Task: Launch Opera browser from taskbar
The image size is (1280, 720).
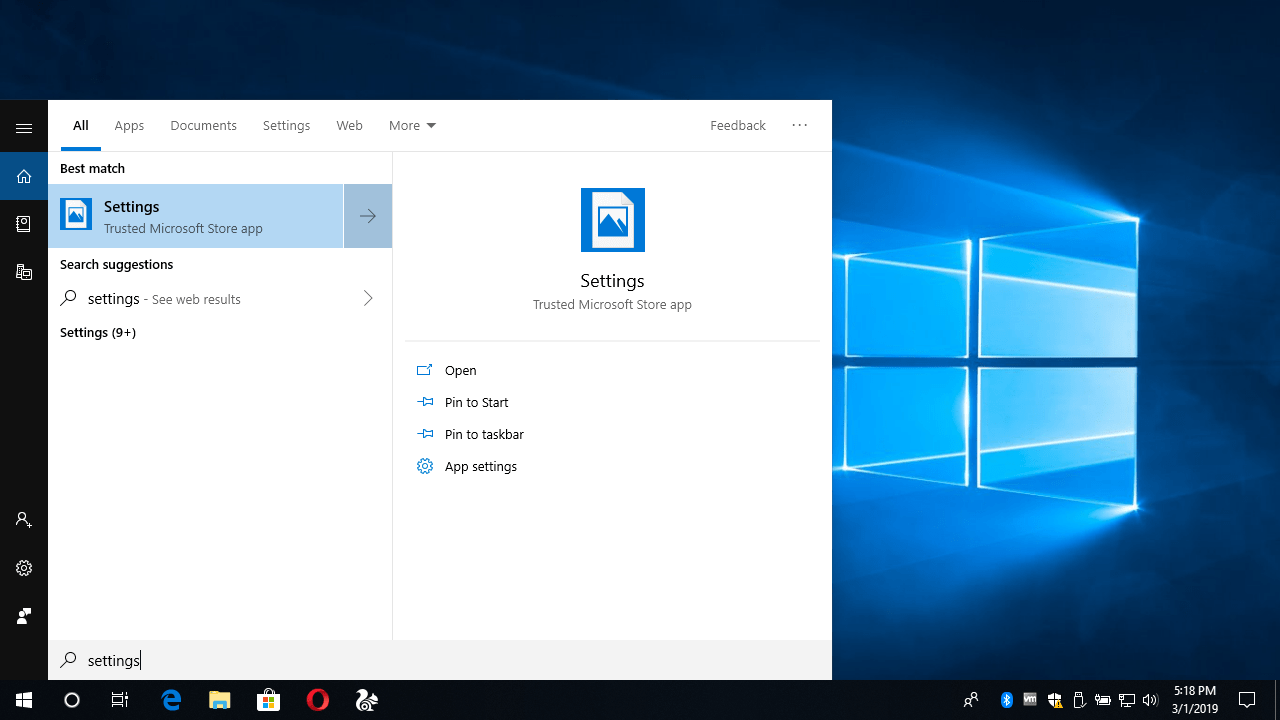Action: [318, 700]
